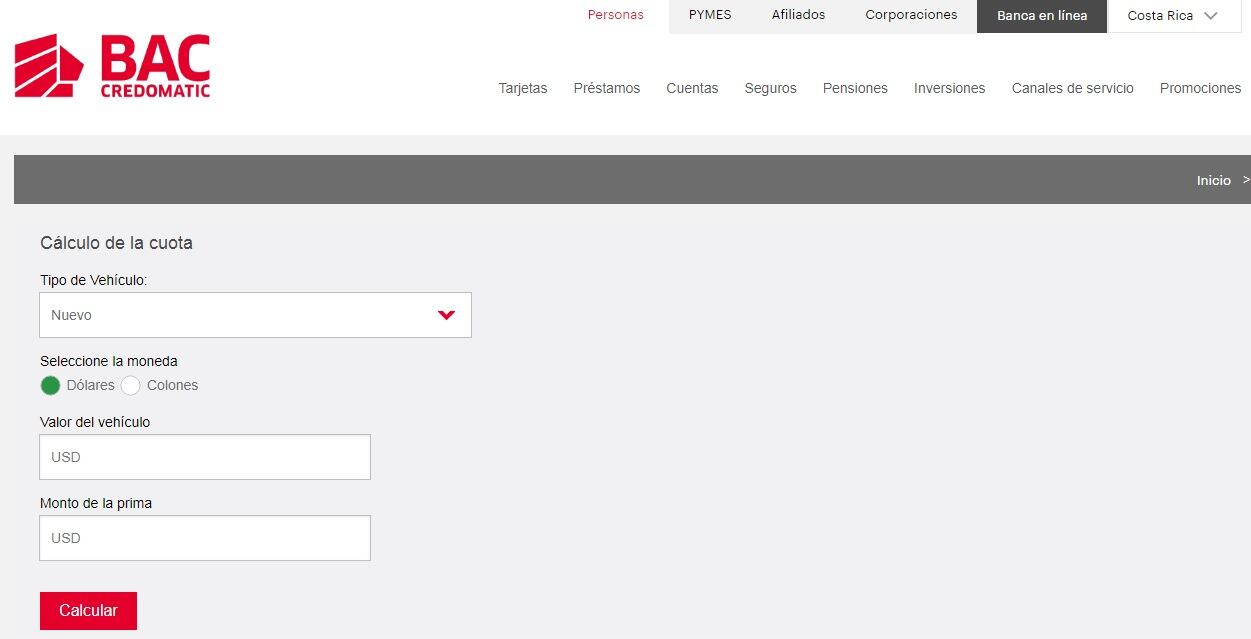Open the Tarjetas menu
Image resolution: width=1251 pixels, height=639 pixels.
pyautogui.click(x=523, y=88)
